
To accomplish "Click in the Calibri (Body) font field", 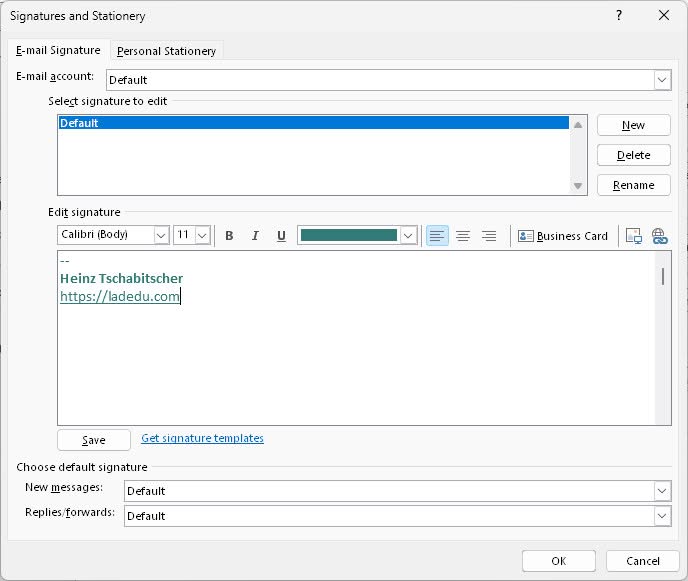I will click(x=106, y=235).
